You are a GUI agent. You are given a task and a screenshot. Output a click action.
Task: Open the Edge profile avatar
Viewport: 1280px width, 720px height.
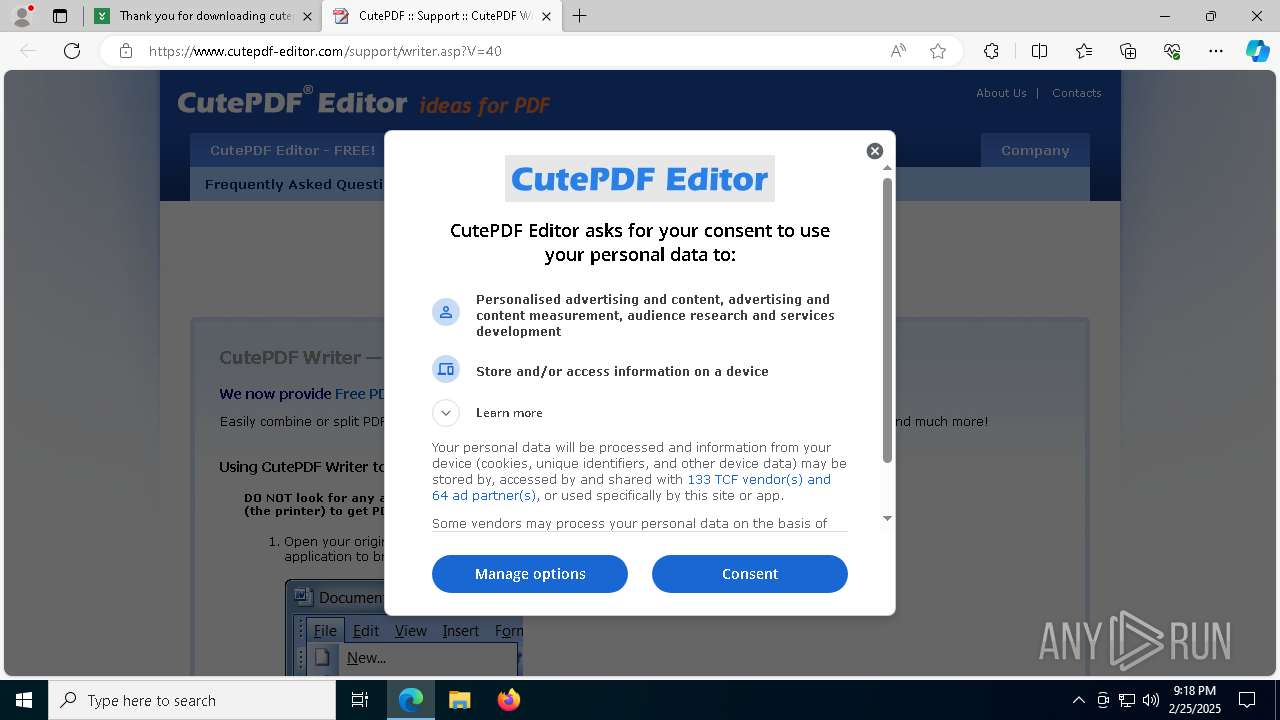click(22, 16)
